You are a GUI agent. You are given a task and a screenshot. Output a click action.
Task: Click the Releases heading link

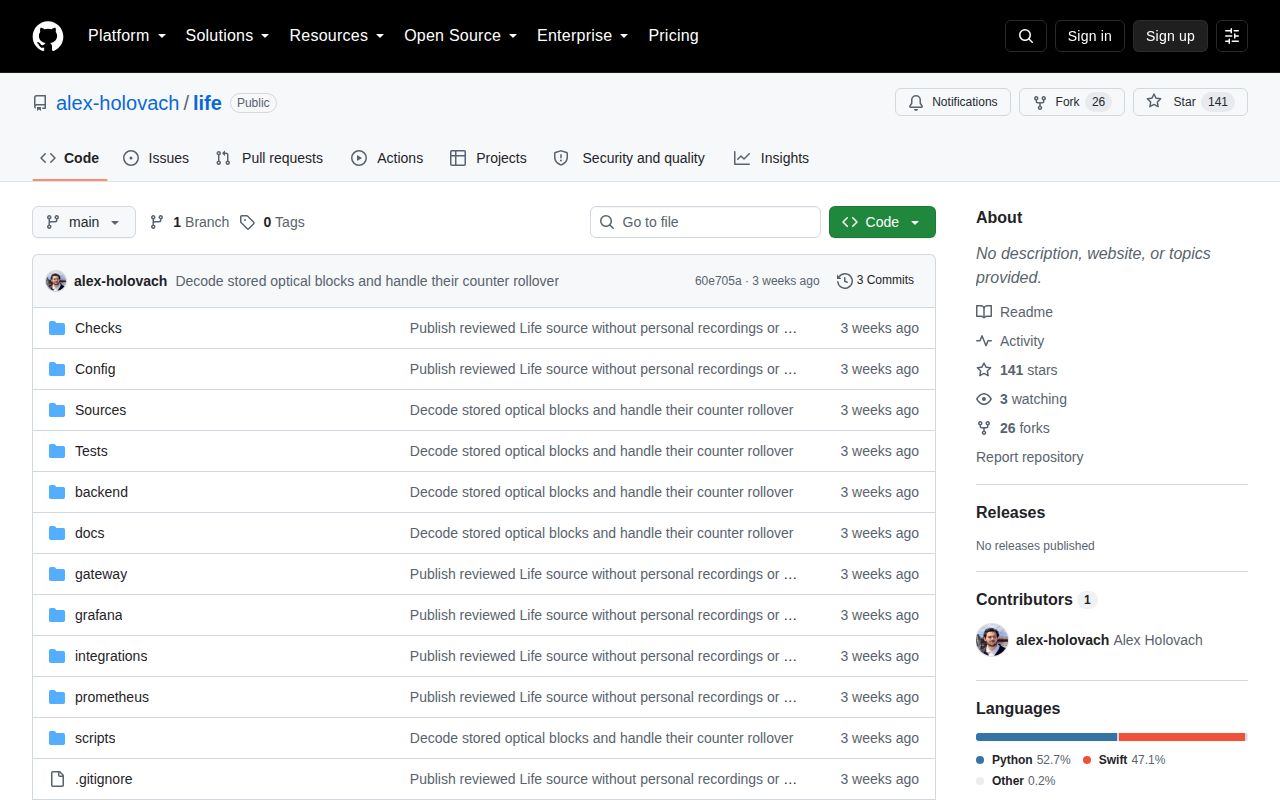coord(1010,512)
